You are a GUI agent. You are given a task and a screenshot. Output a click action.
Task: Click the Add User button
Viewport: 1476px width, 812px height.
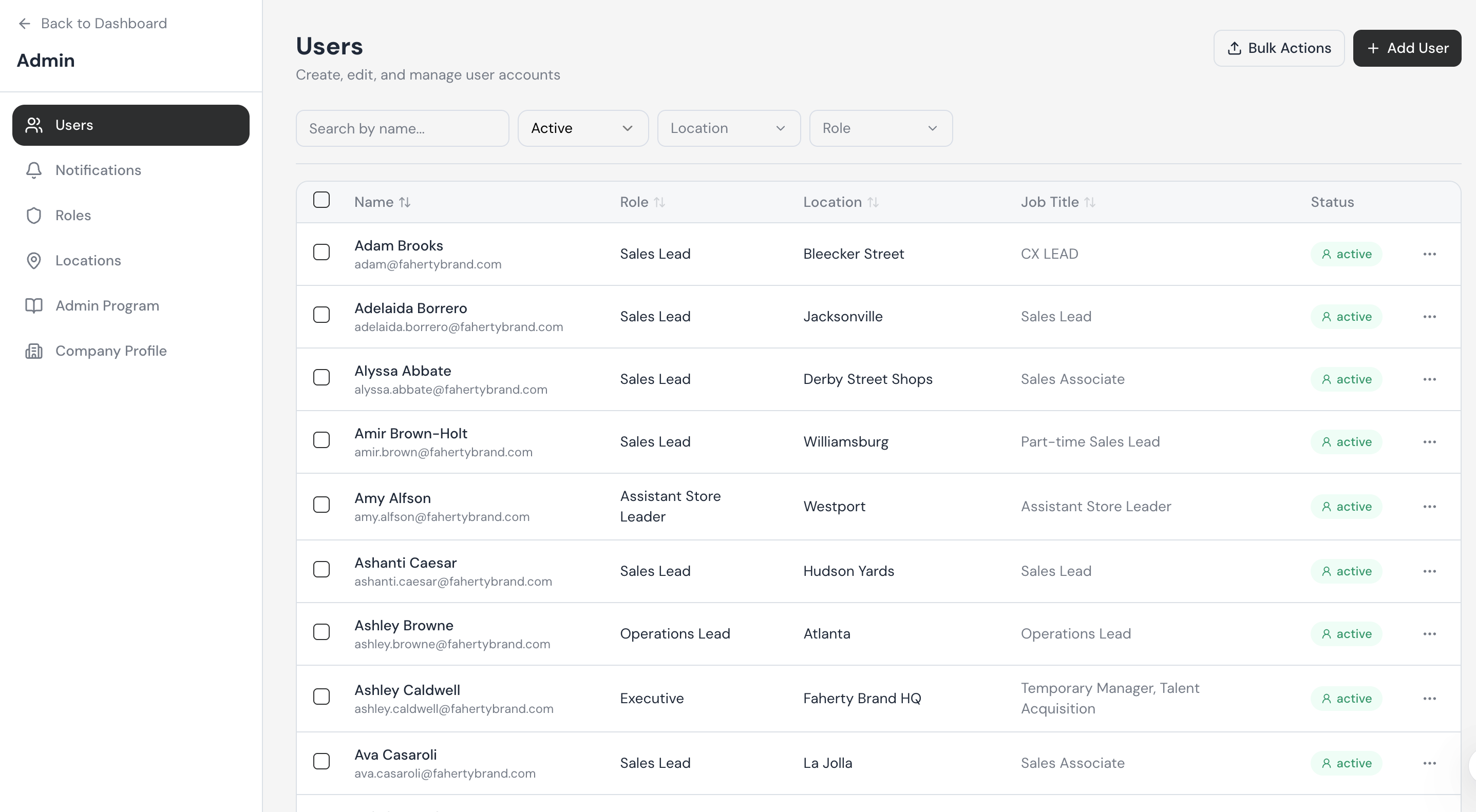coord(1407,48)
